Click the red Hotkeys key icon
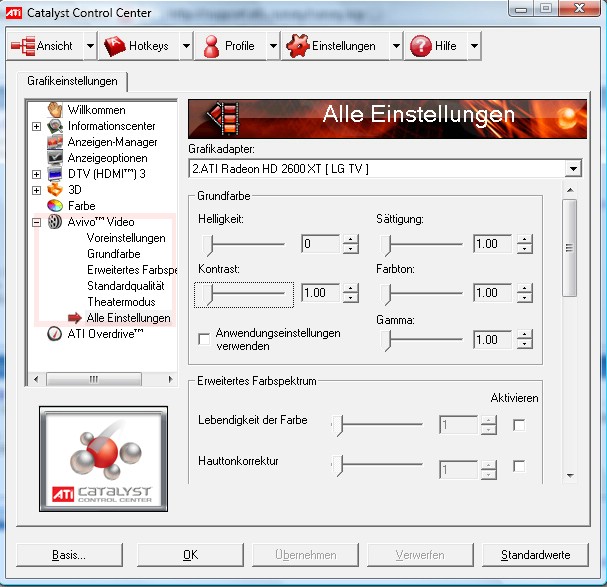607x587 pixels. tap(115, 46)
